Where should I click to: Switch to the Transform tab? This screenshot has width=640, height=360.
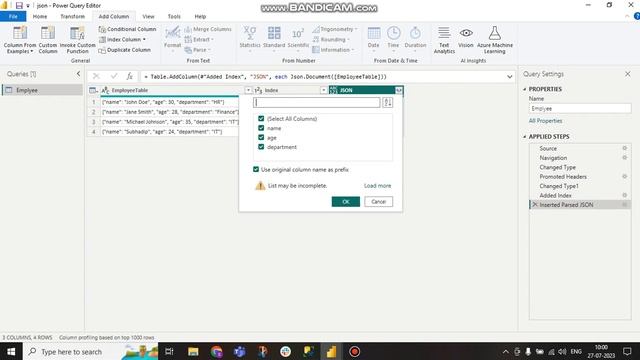(73, 16)
